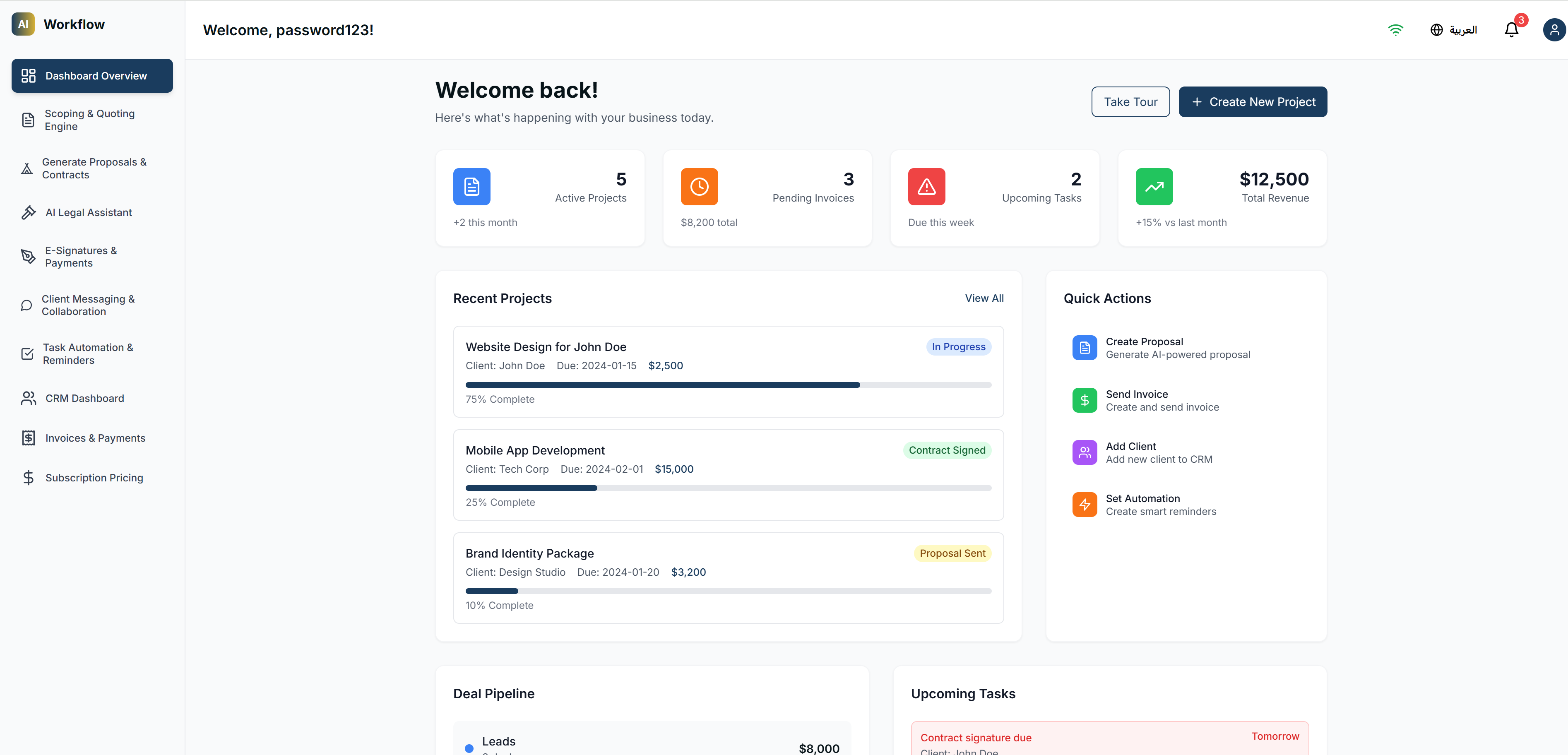The height and width of the screenshot is (755, 1568).
Task: Click View All recent projects link
Action: coord(984,298)
